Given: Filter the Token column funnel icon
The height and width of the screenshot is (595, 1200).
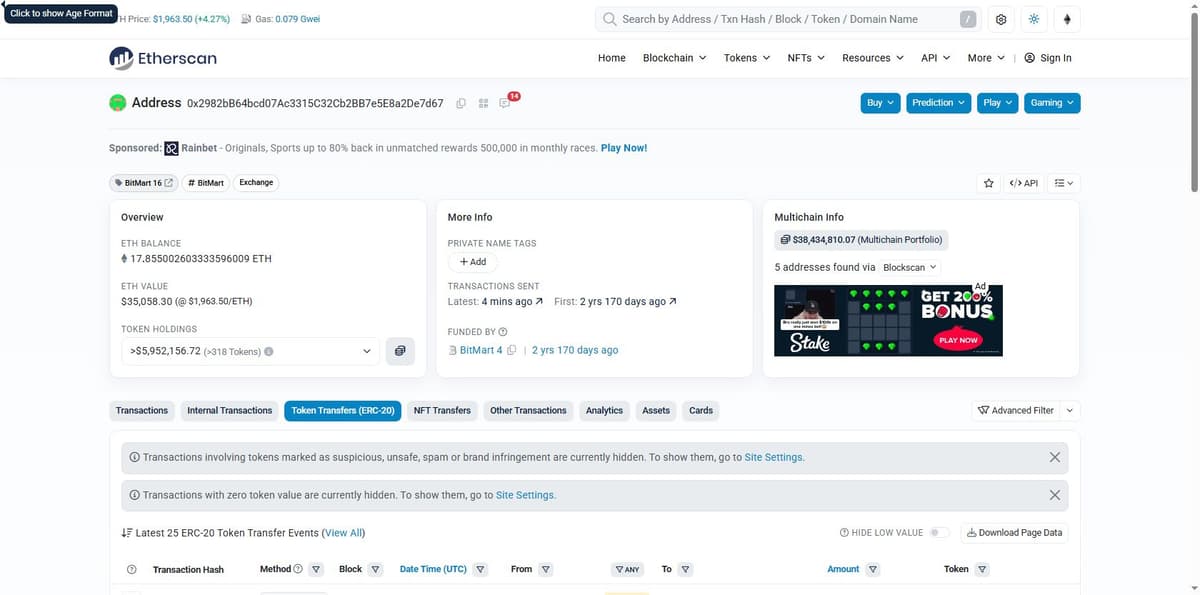Looking at the screenshot, I should pyautogui.click(x=982, y=569).
